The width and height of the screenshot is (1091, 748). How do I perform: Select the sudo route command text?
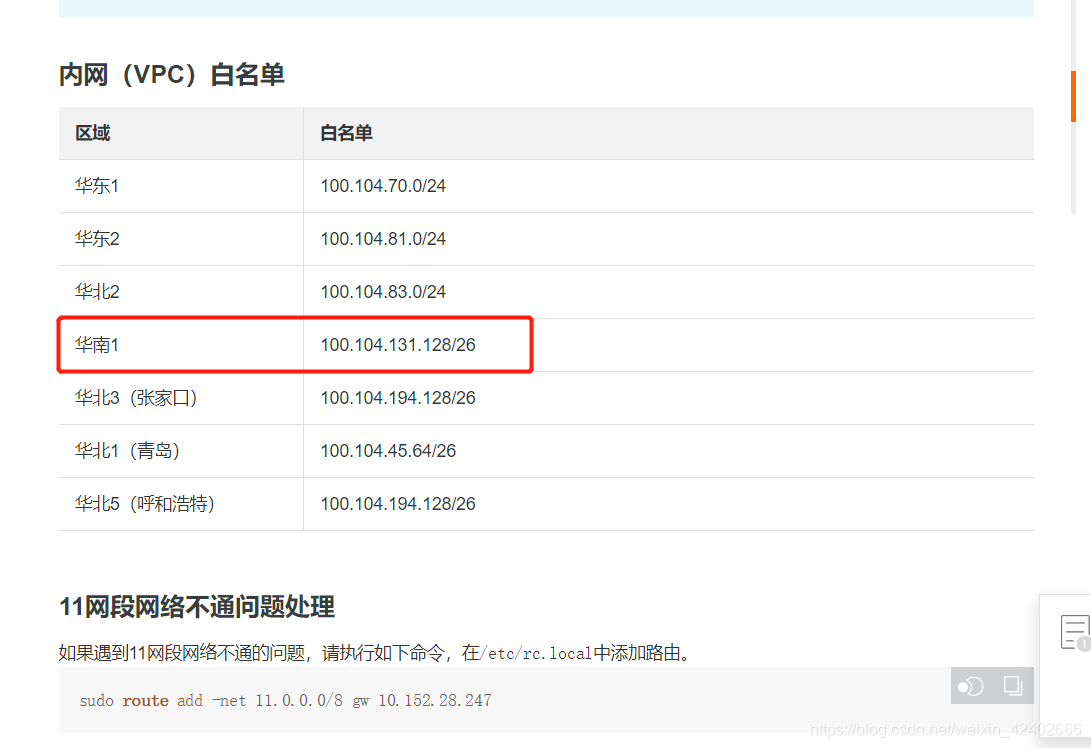point(285,700)
